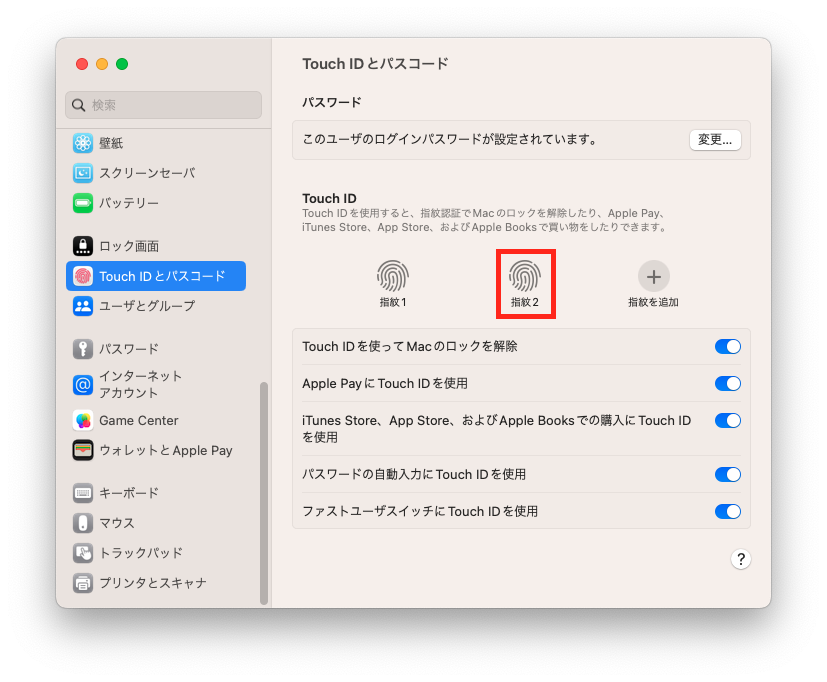The width and height of the screenshot is (827, 682).
Task: Click the マウス mouse icon
Action: coord(83,523)
